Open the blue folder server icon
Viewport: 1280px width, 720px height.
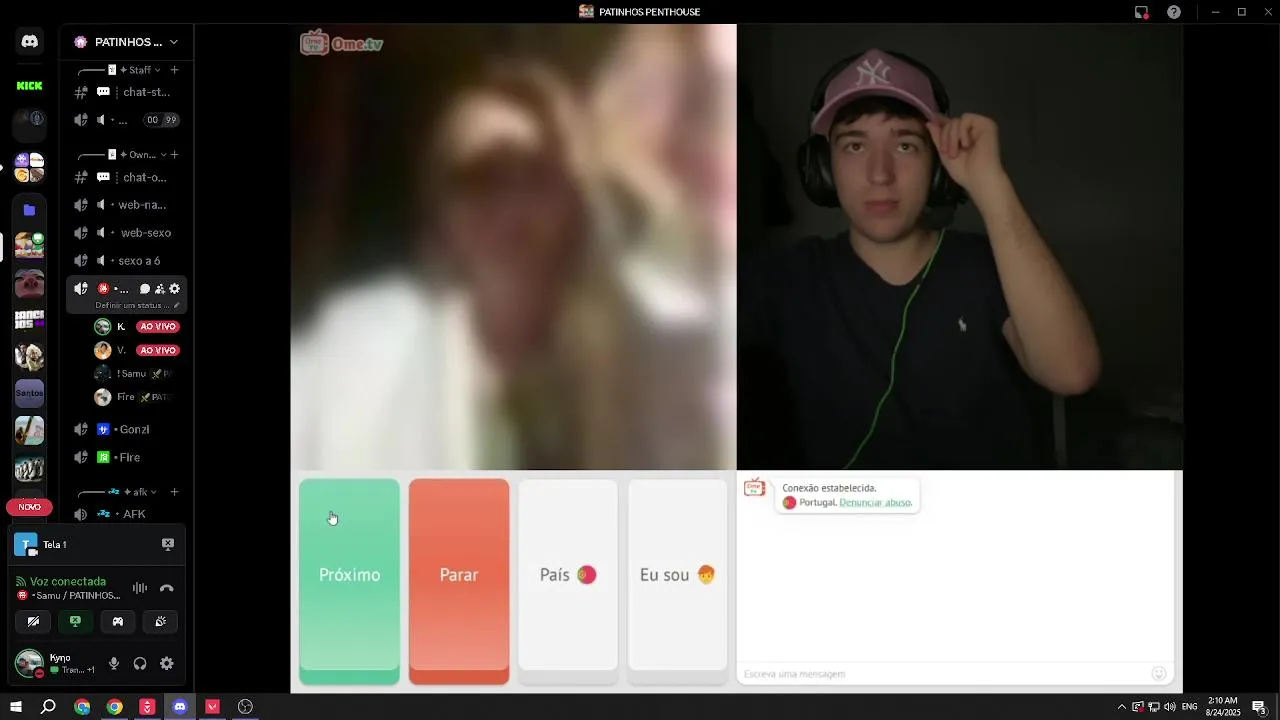pos(29,210)
